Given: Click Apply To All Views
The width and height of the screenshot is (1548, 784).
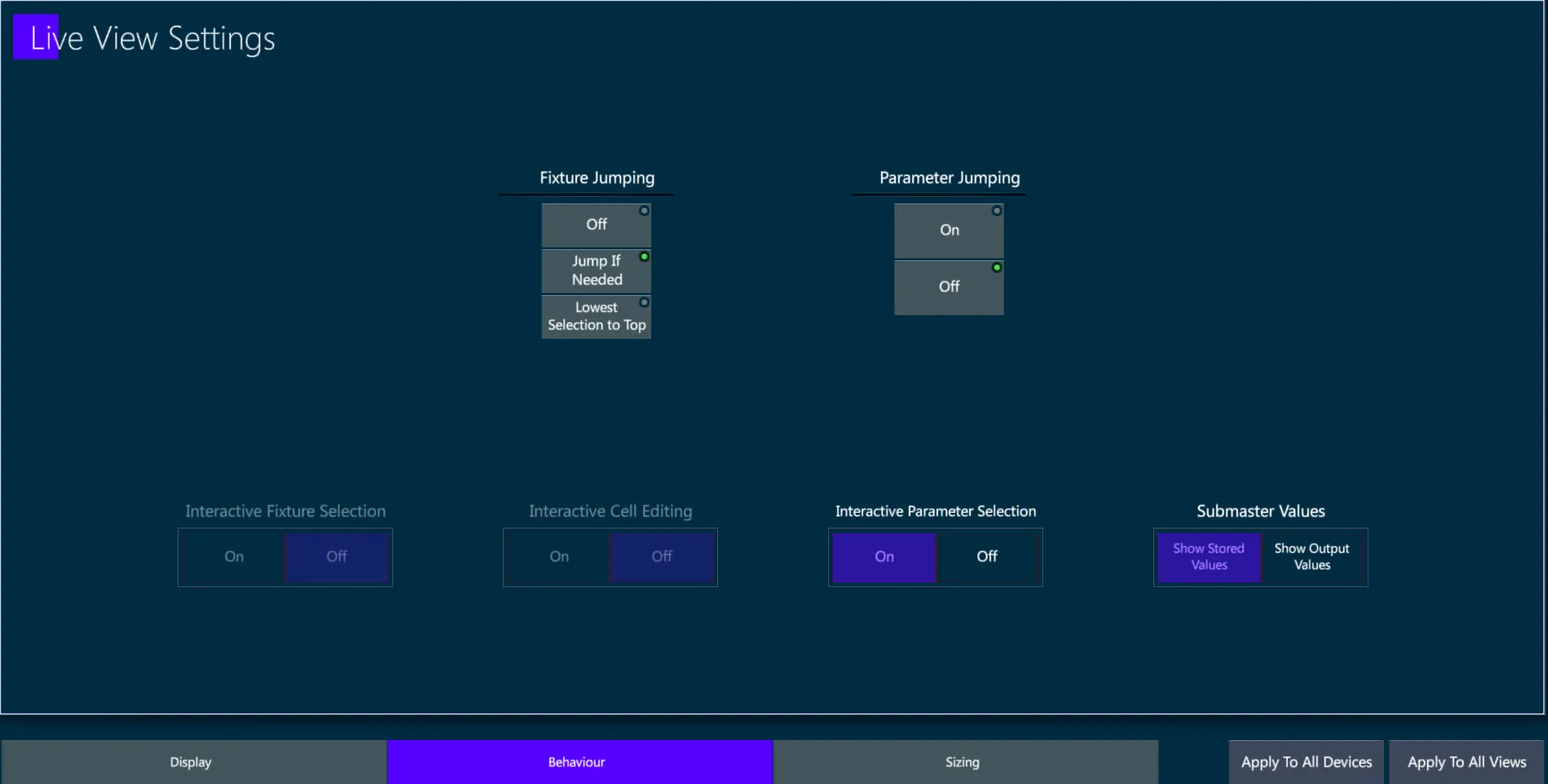Looking at the screenshot, I should pos(1466,762).
